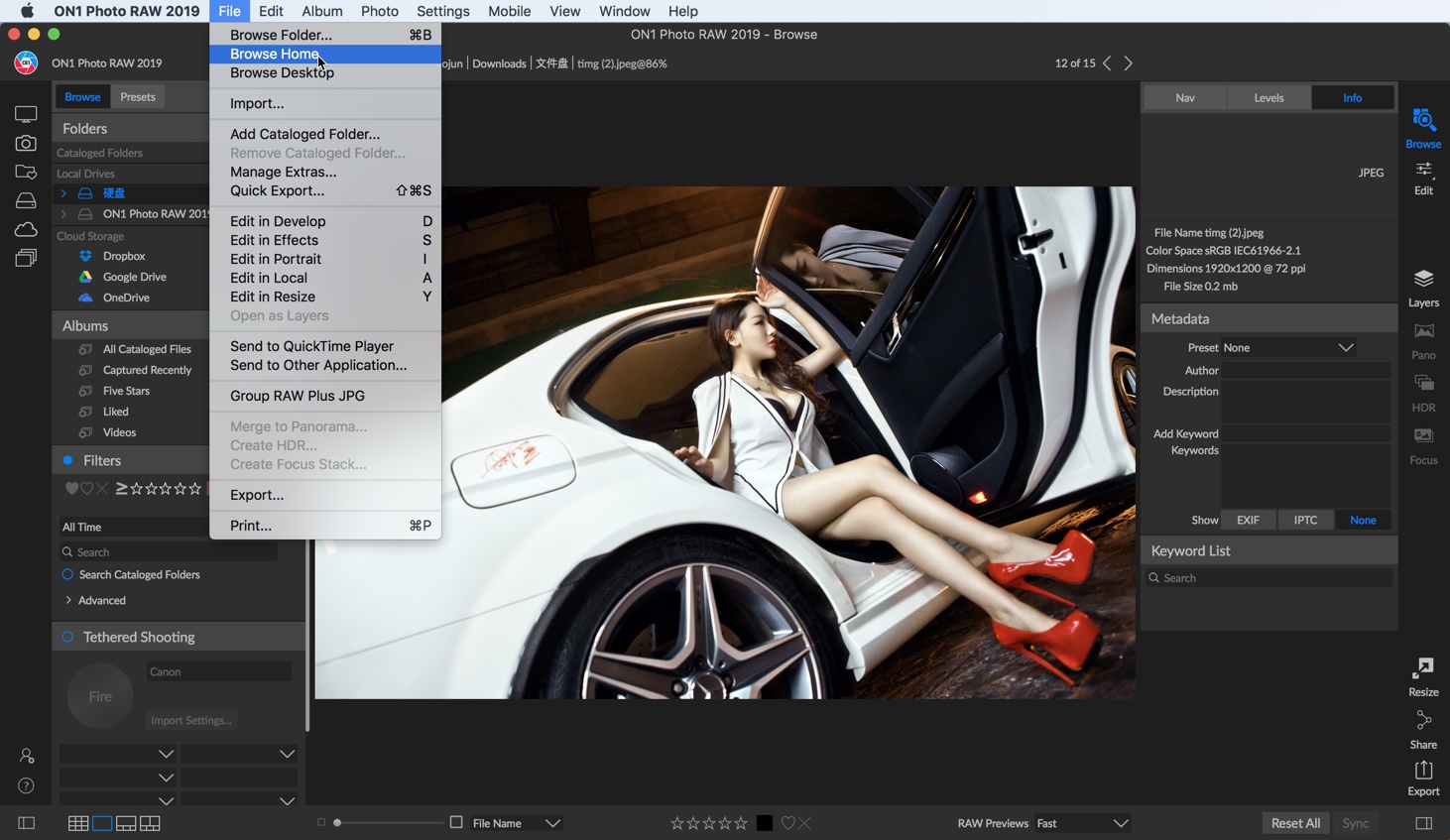The image size is (1450, 840).
Task: Expand the ON1 Photo RAW 2019 drive
Action: coord(63,214)
